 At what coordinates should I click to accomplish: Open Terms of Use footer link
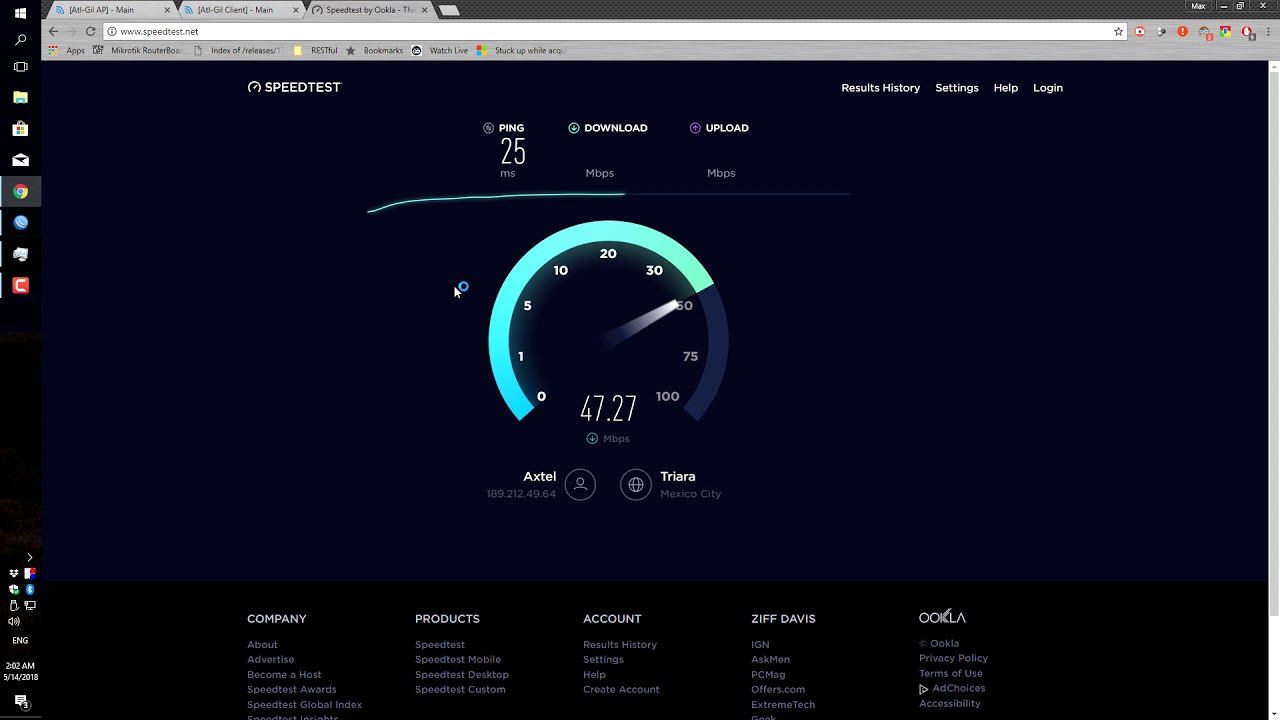coord(951,673)
